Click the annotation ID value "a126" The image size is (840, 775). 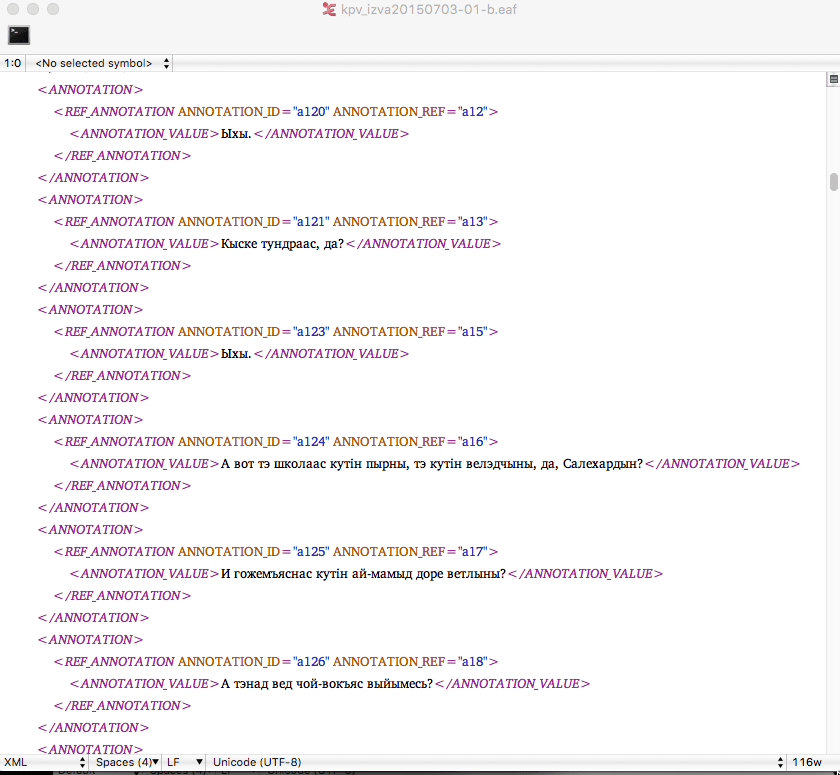pos(311,661)
